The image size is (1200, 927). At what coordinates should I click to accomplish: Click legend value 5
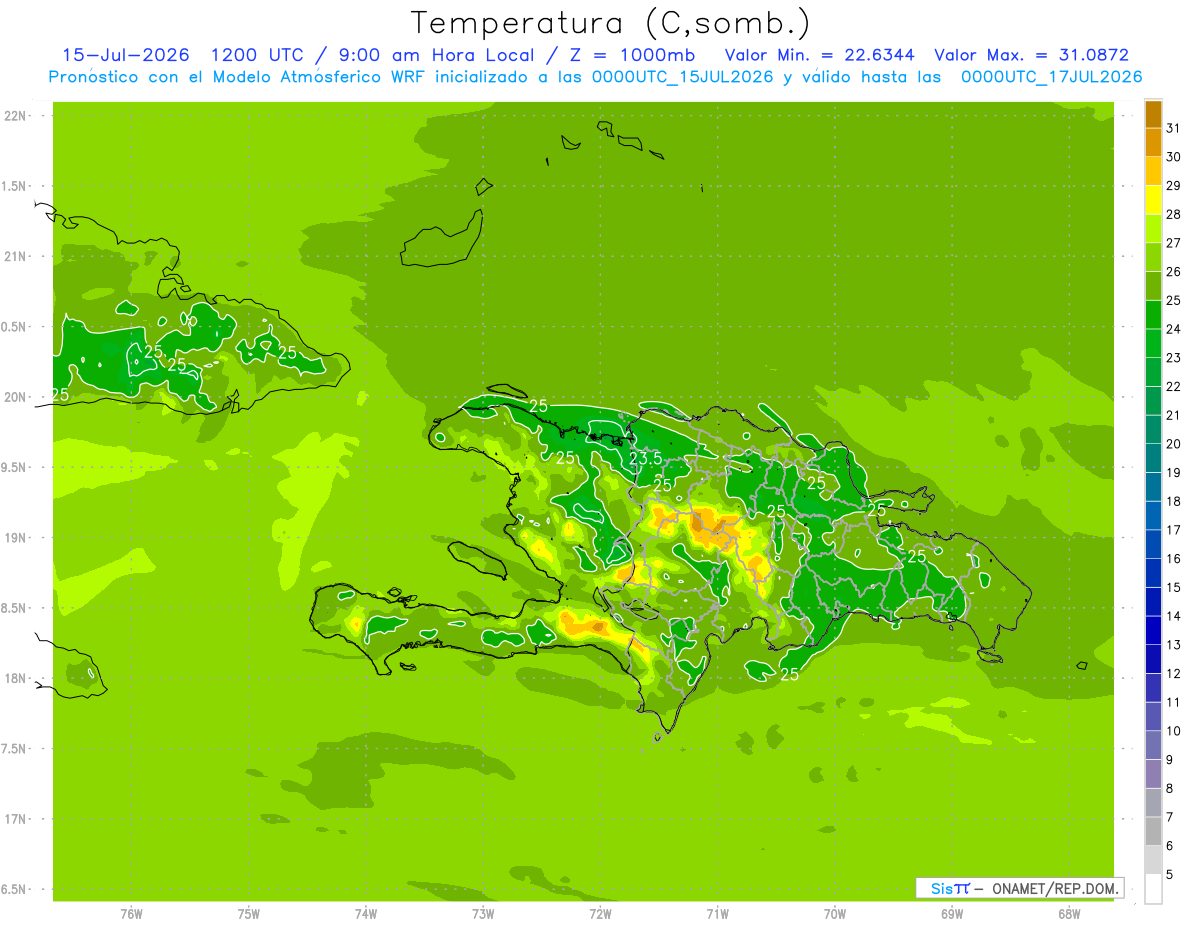coord(1170,874)
